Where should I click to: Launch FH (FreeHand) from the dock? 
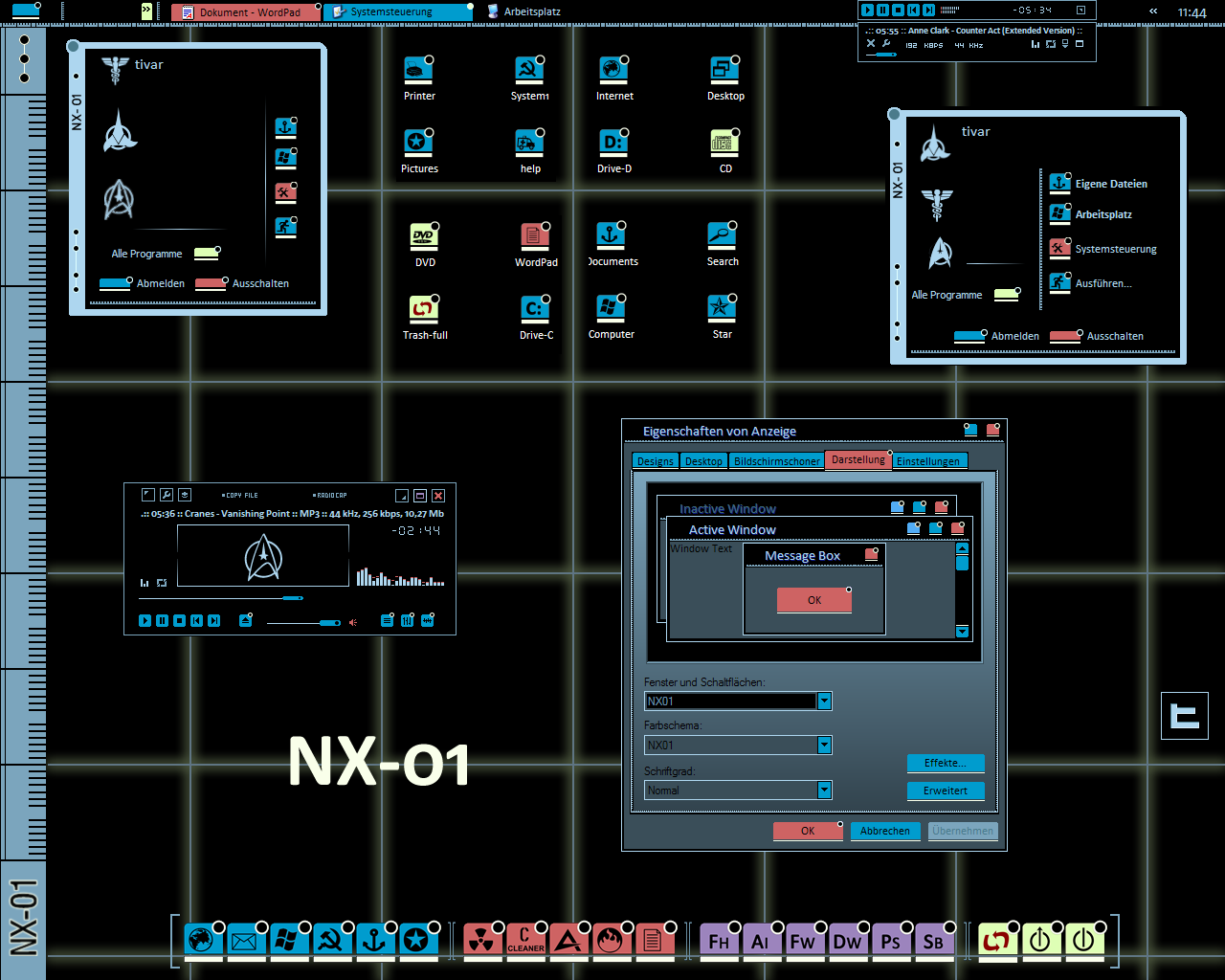click(719, 942)
